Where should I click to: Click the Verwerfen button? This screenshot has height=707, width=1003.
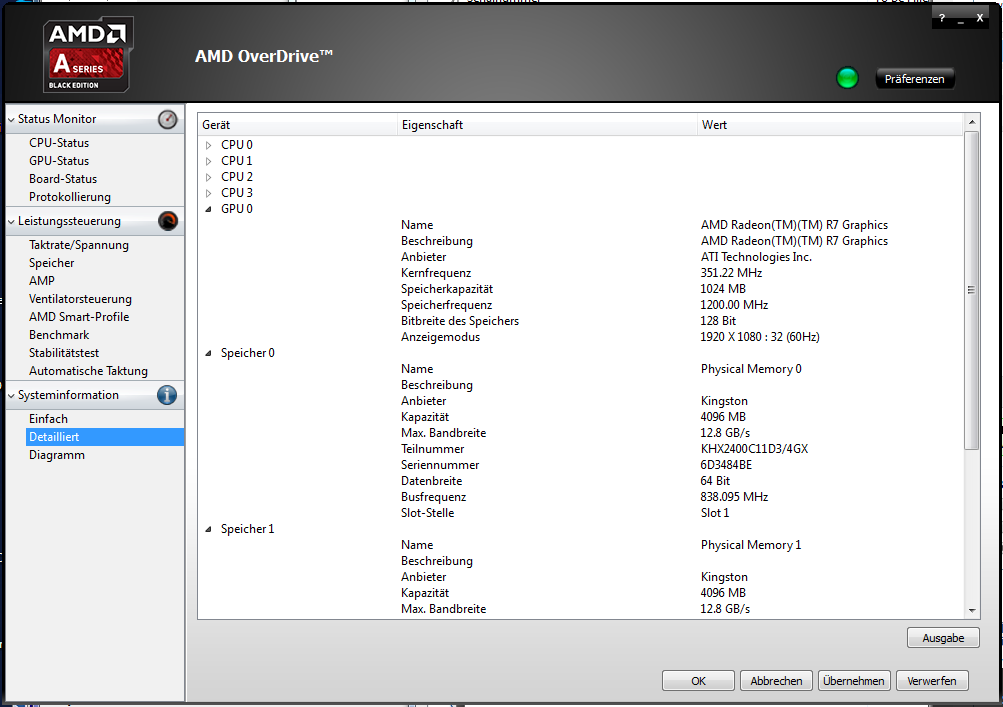coord(932,681)
